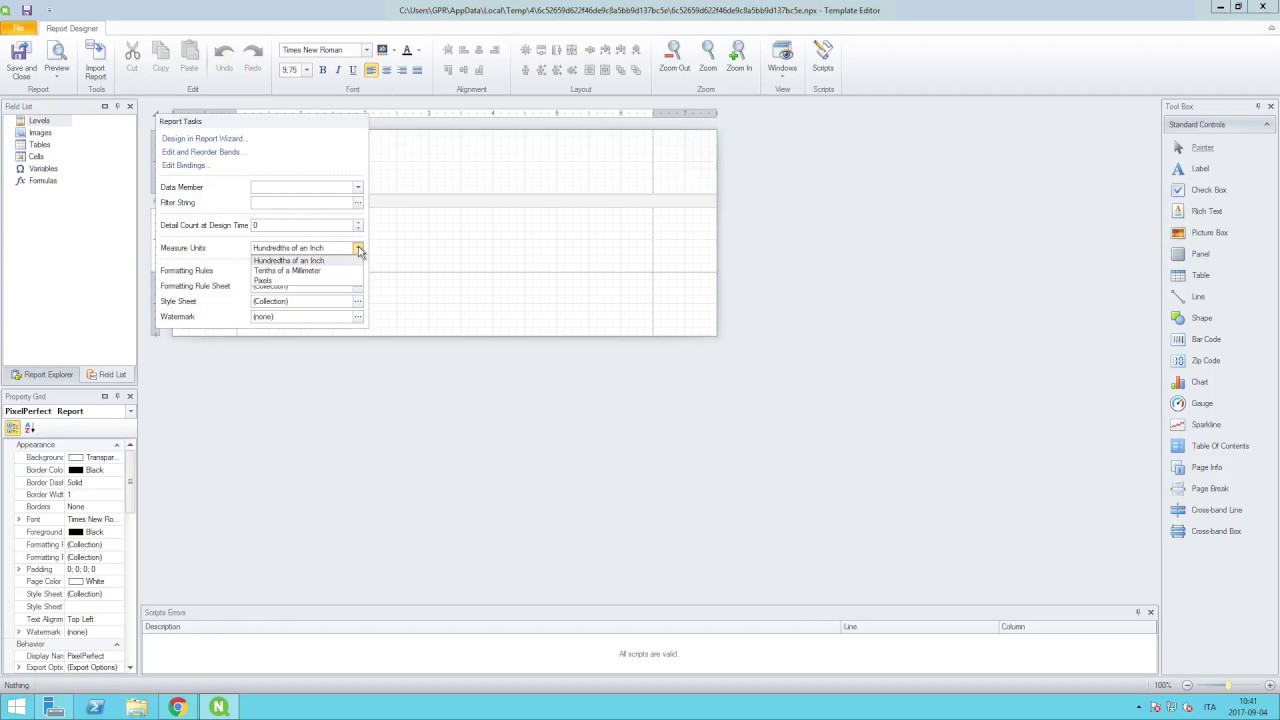Choose Hundredths of an Inch option
The height and width of the screenshot is (720, 1280).
pos(289,261)
